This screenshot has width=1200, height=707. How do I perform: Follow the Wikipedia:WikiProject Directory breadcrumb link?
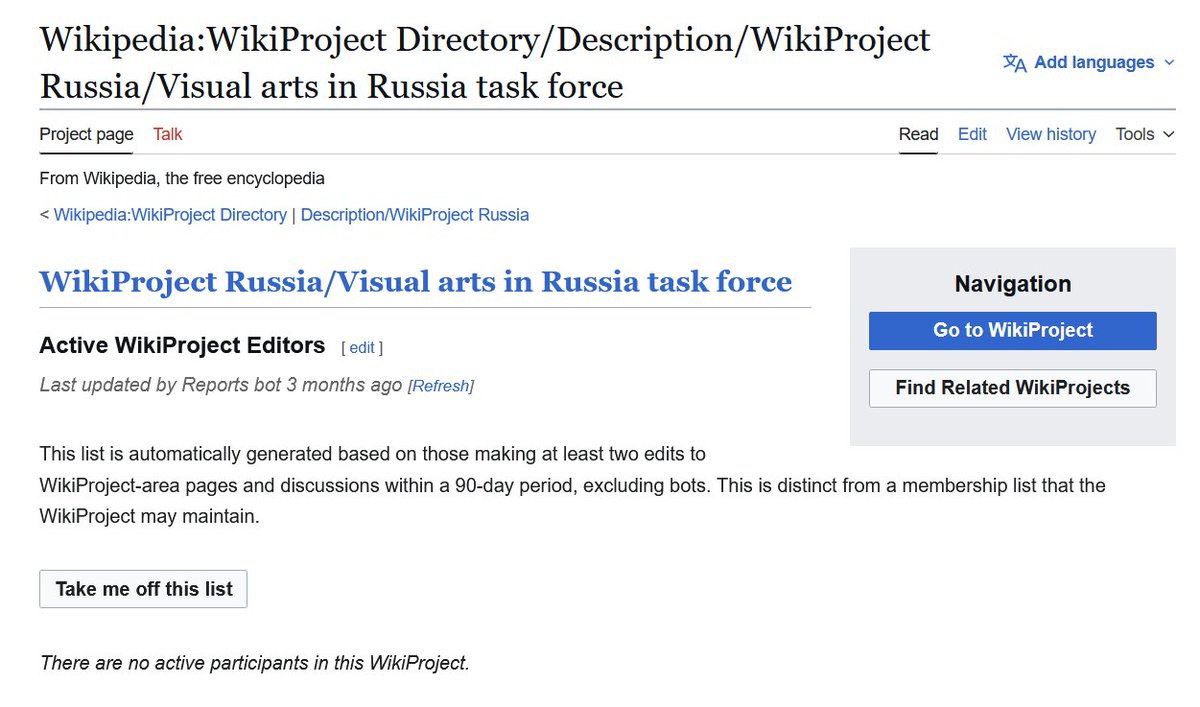(x=170, y=215)
